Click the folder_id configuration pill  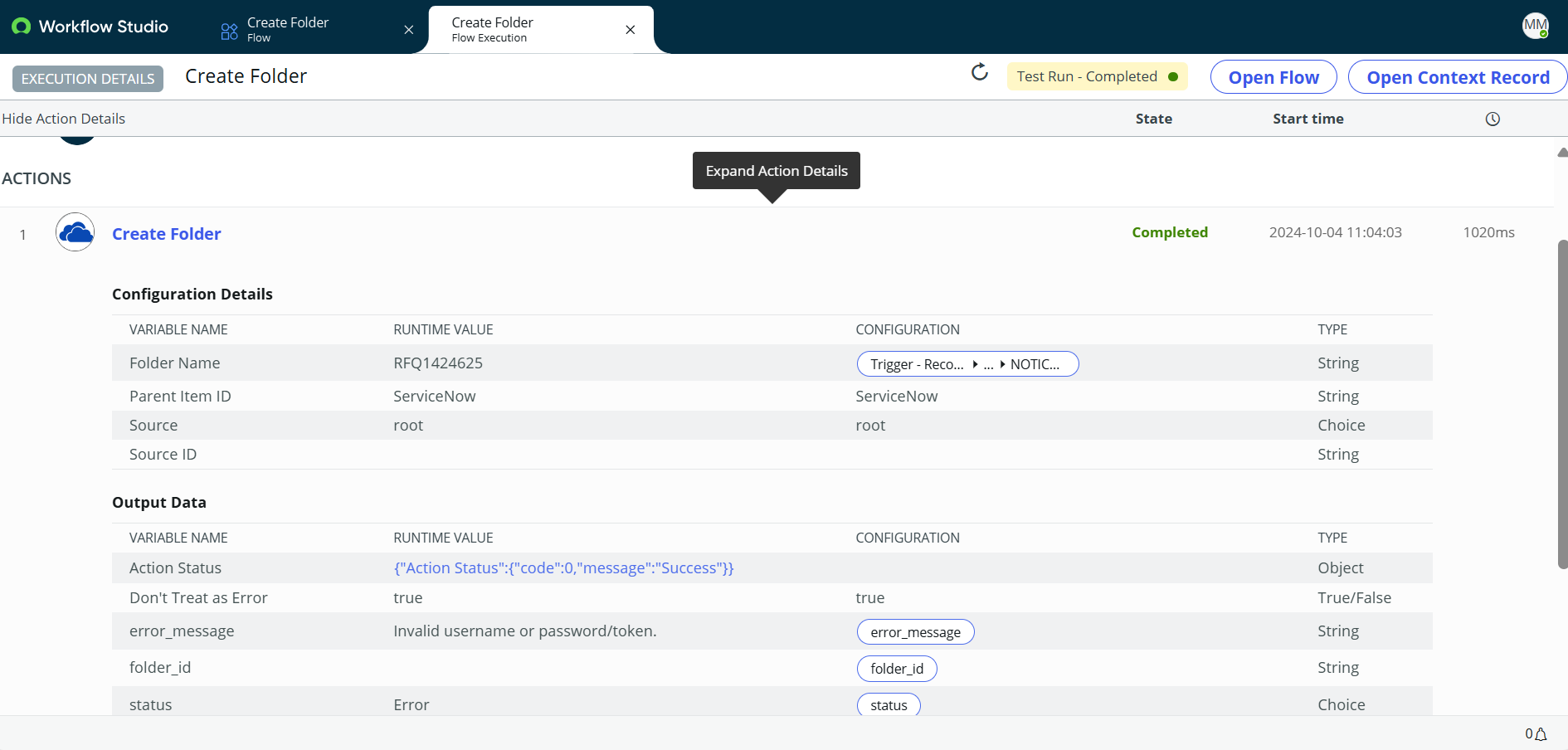click(x=896, y=668)
